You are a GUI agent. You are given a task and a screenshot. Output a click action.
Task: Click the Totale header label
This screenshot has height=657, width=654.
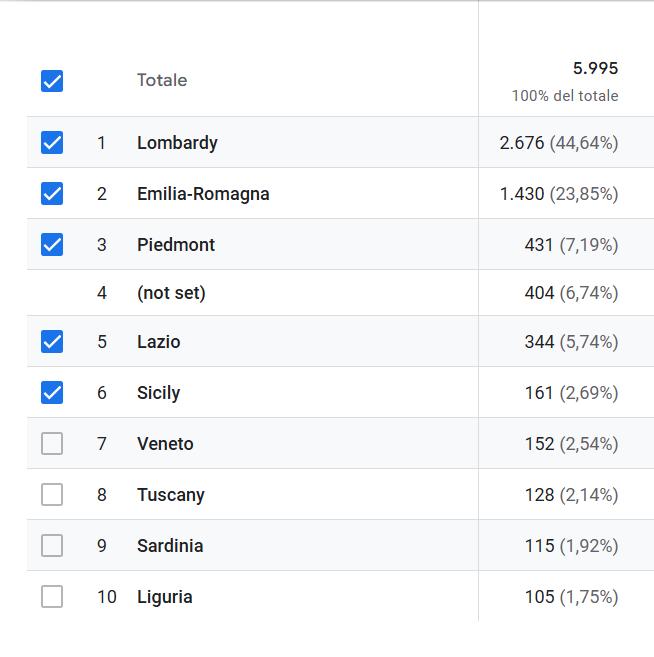(x=162, y=80)
